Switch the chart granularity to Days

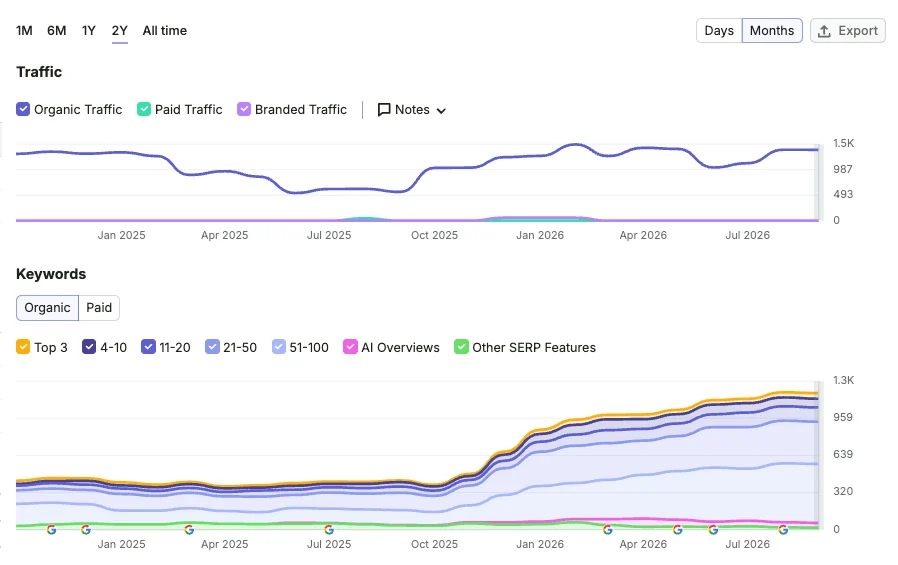click(719, 31)
